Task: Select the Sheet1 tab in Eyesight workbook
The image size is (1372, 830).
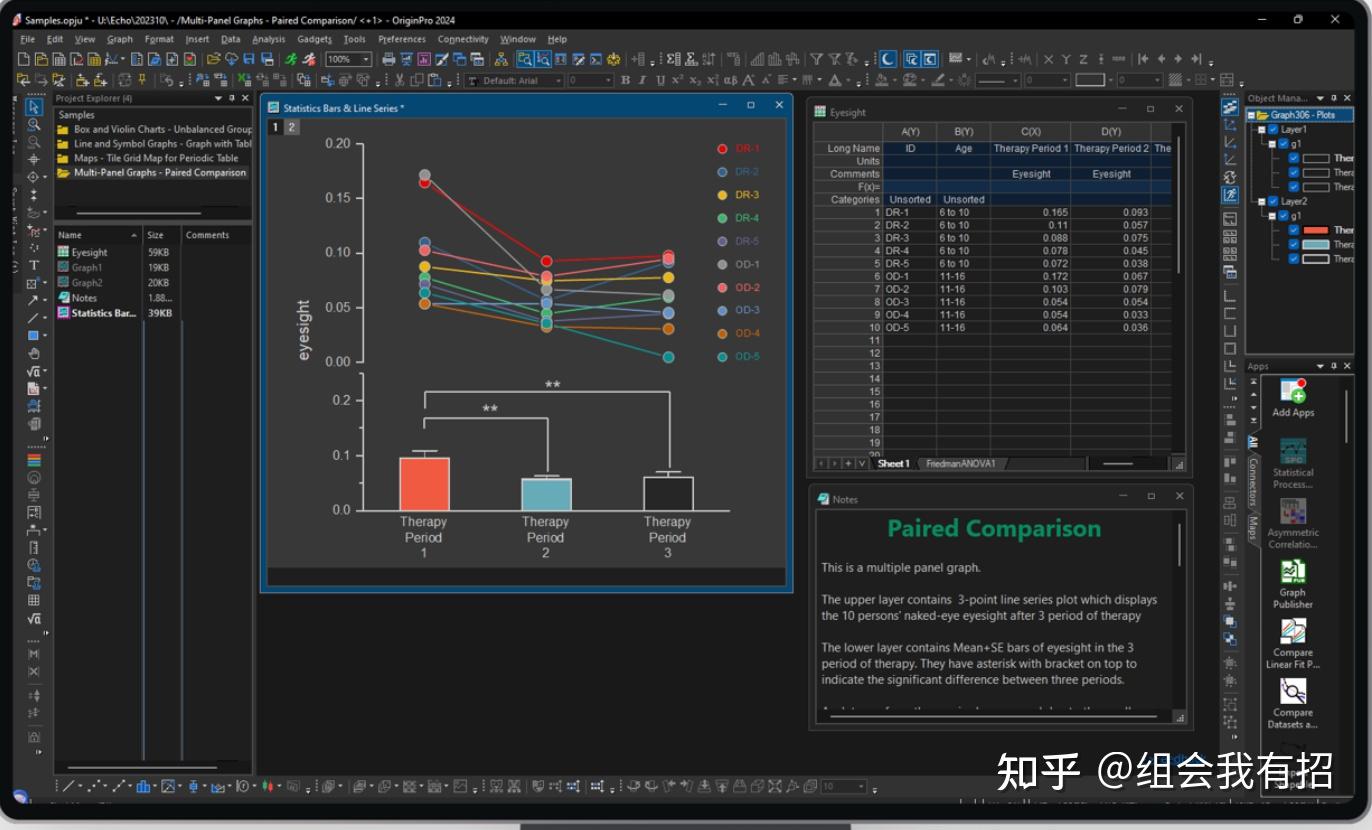Action: (893, 464)
